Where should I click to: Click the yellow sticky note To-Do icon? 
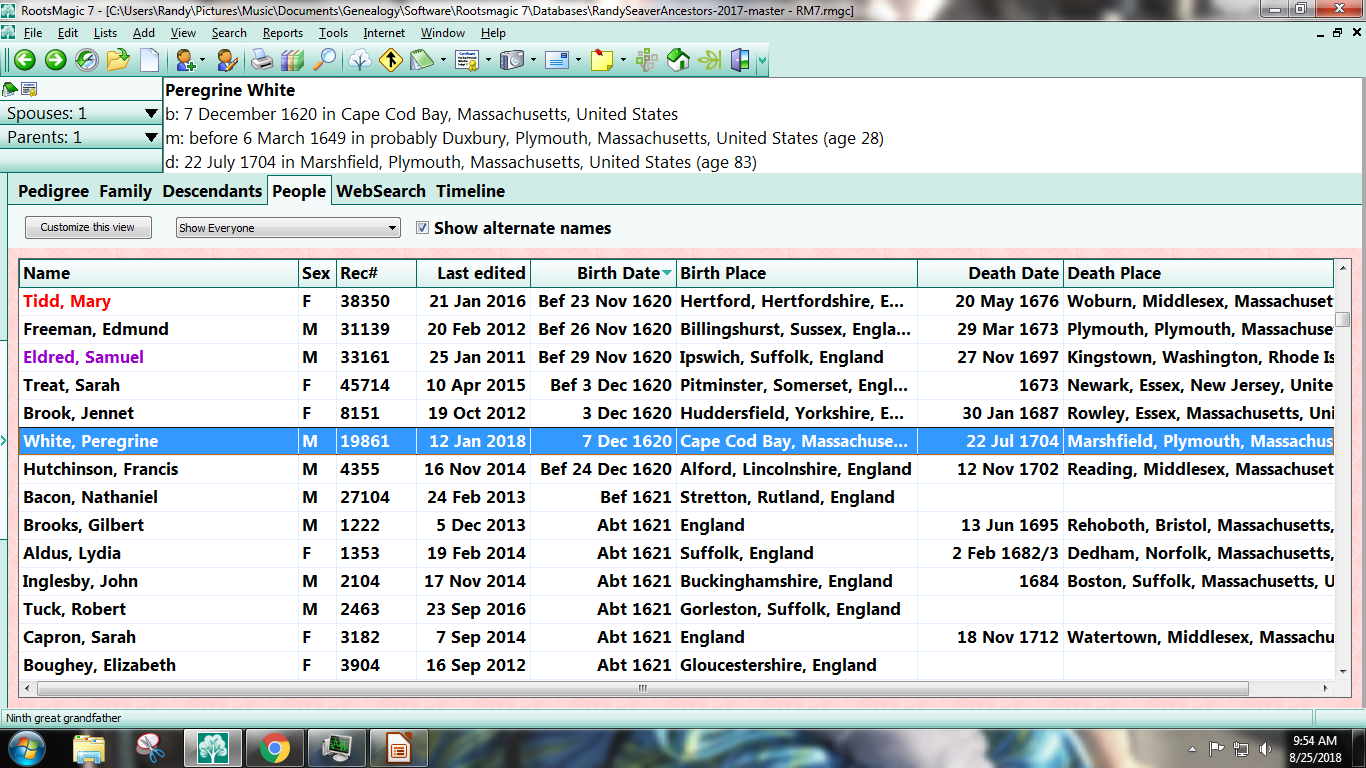tap(601, 60)
